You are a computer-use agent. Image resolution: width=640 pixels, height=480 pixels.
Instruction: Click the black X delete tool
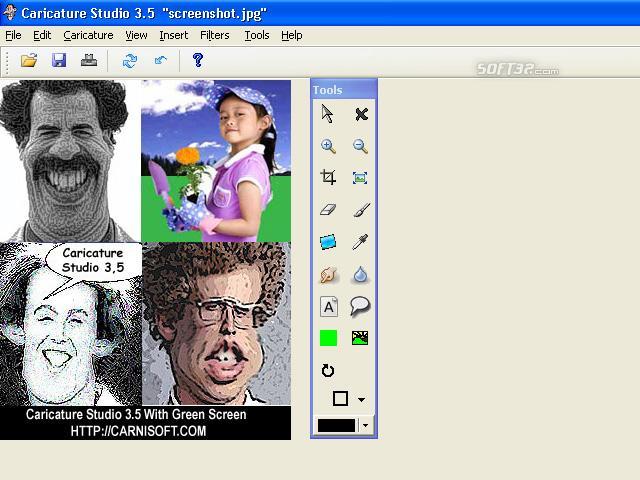[x=361, y=114]
